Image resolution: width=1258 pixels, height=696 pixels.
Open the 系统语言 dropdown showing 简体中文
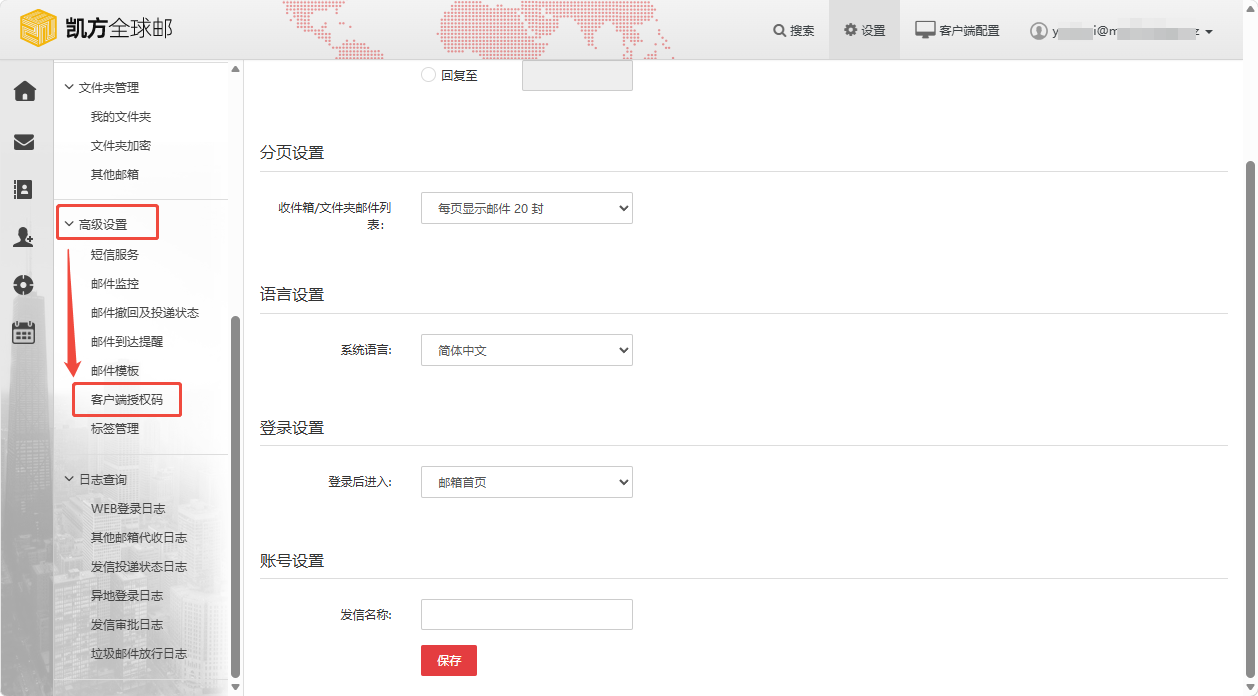click(527, 350)
